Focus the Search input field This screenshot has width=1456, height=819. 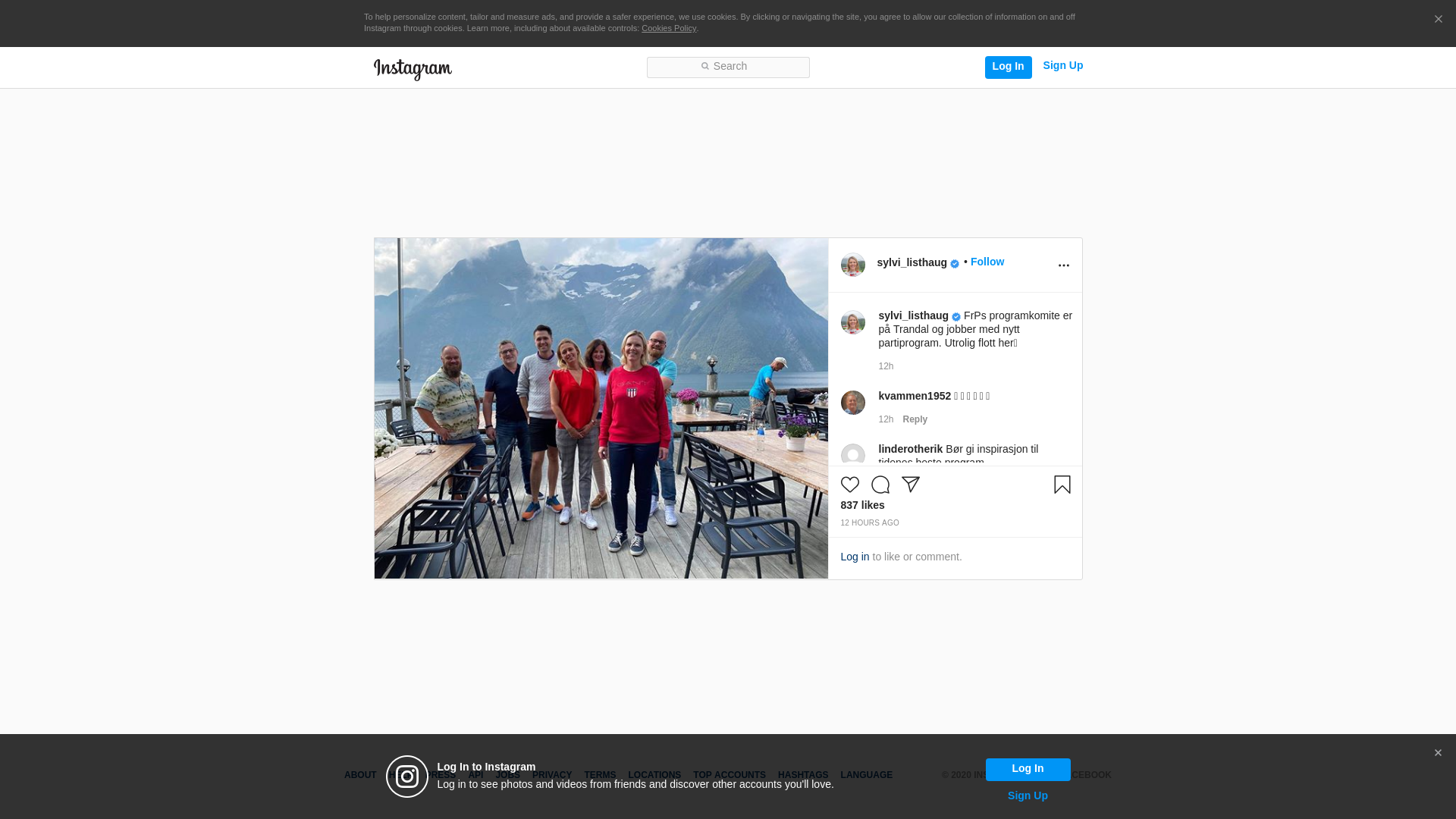(x=728, y=67)
